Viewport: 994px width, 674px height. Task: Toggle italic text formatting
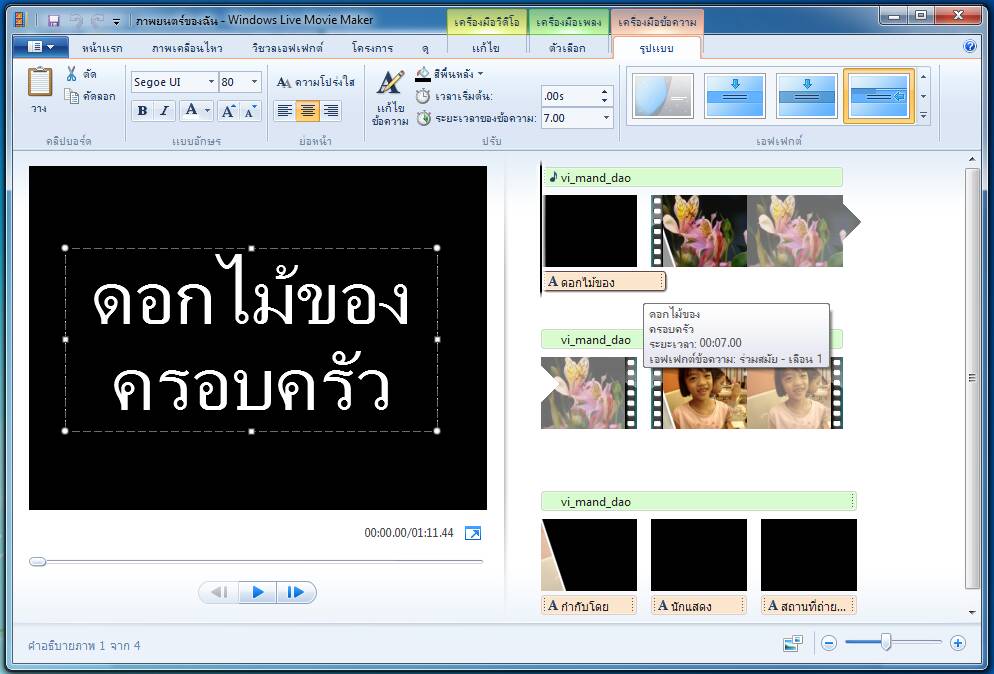pyautogui.click(x=164, y=111)
